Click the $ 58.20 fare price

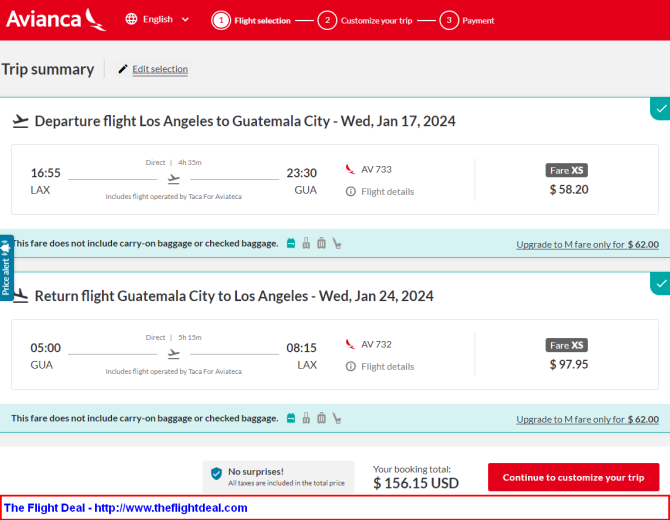coord(569,189)
